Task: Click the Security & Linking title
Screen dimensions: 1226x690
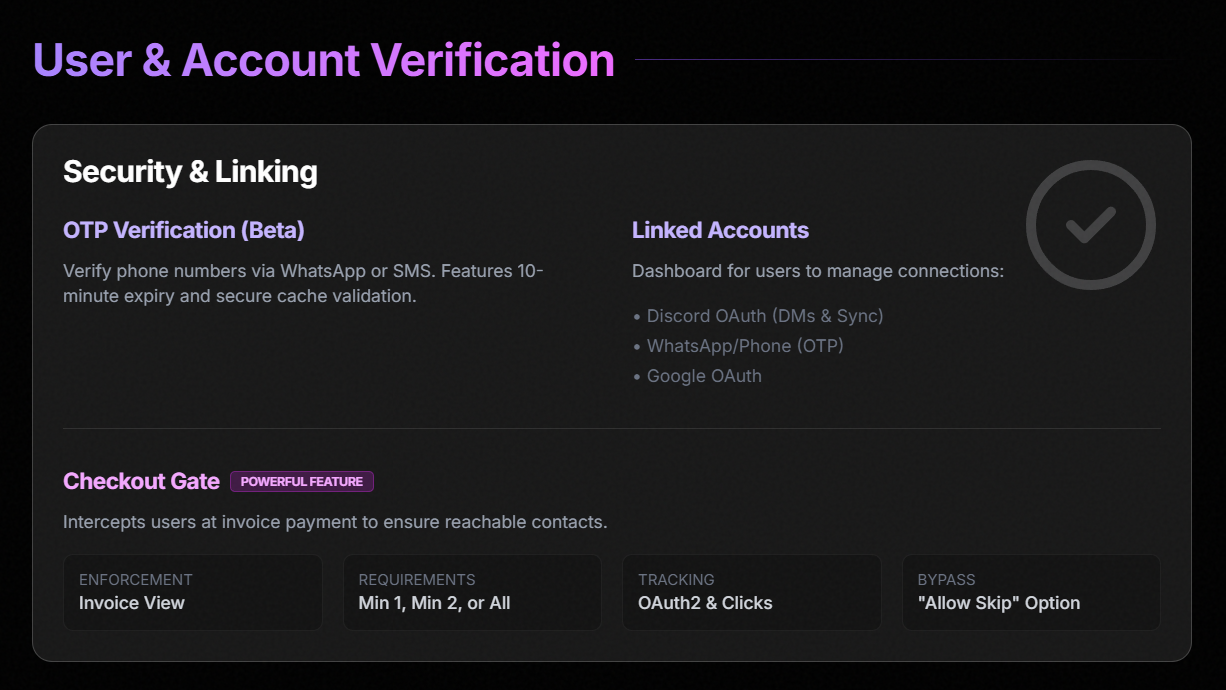Action: click(x=190, y=172)
